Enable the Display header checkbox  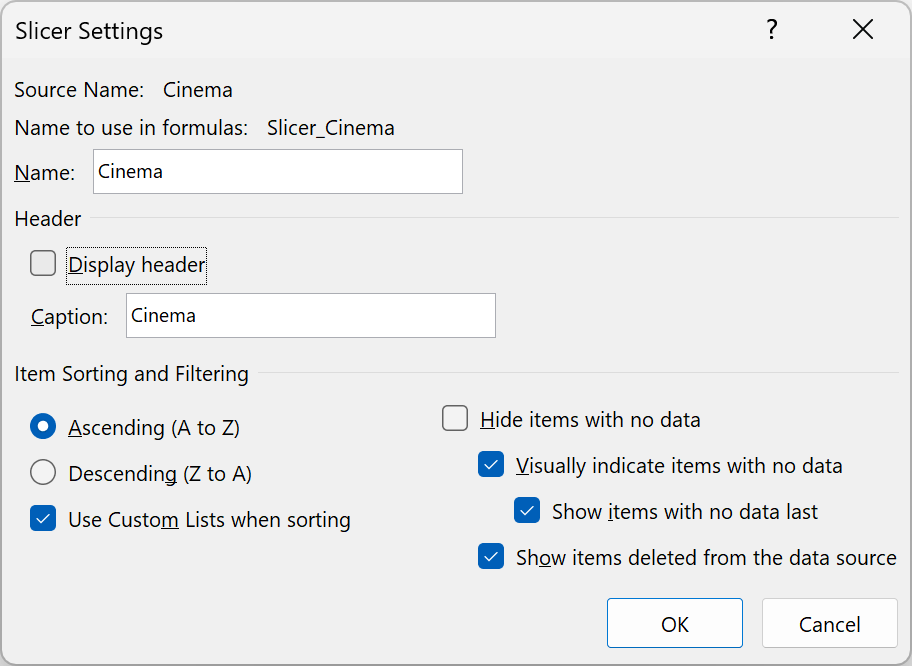43,263
